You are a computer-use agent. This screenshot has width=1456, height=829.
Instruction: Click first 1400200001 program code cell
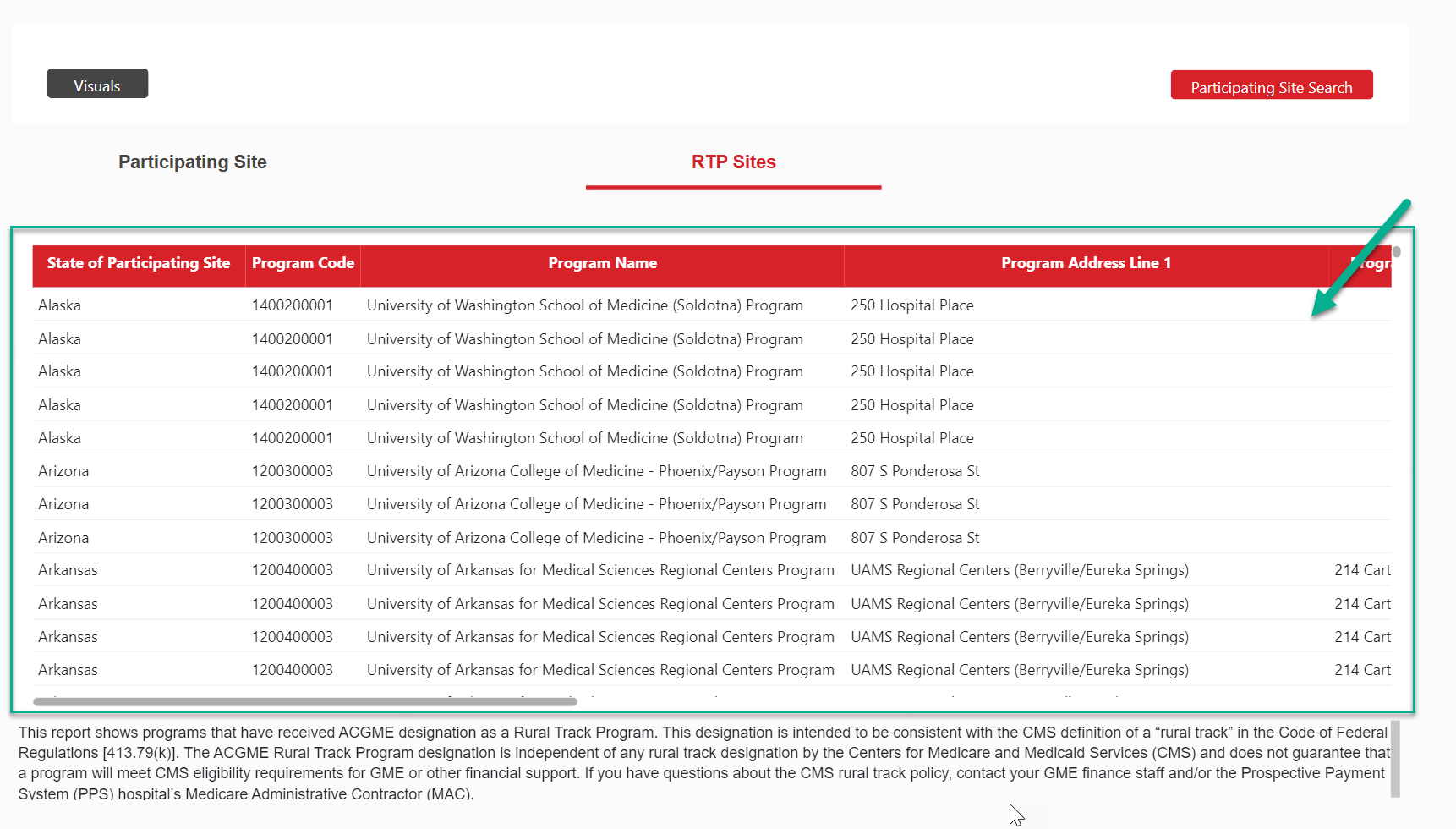[x=293, y=305]
